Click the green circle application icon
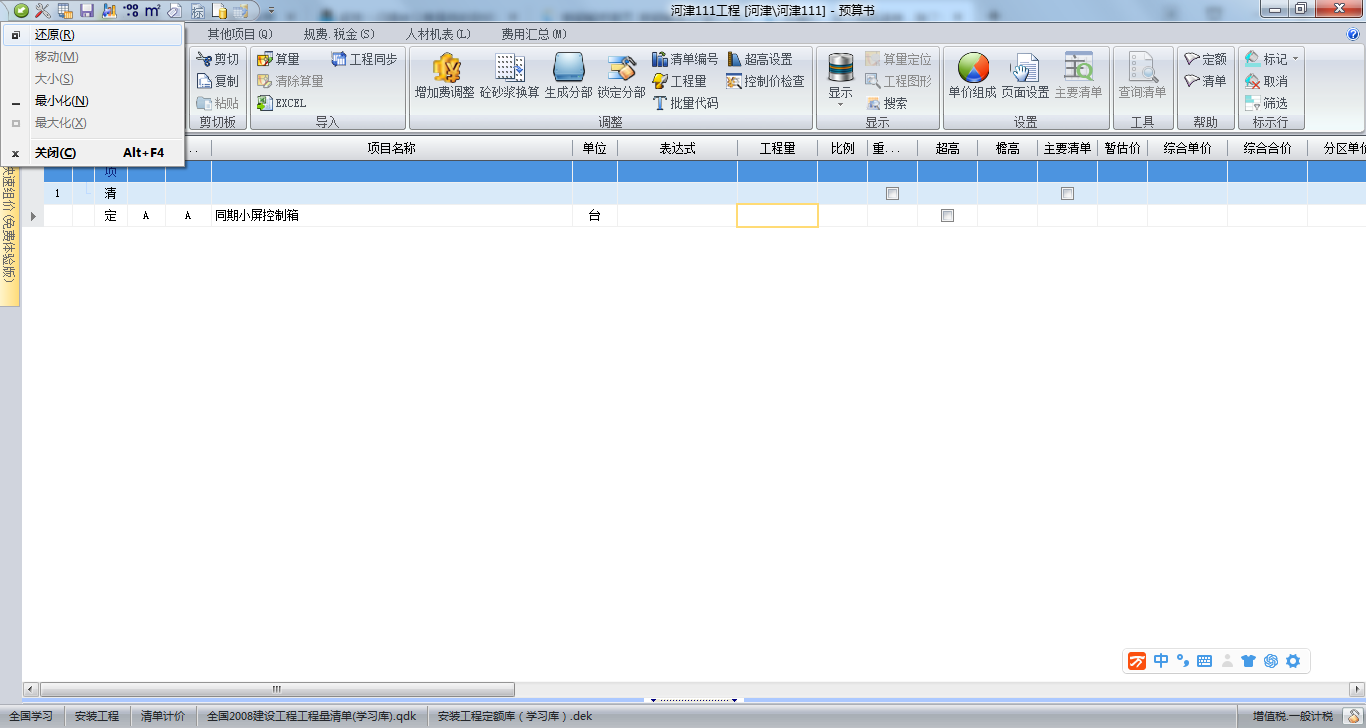Viewport: 1366px width, 728px height. point(21,10)
